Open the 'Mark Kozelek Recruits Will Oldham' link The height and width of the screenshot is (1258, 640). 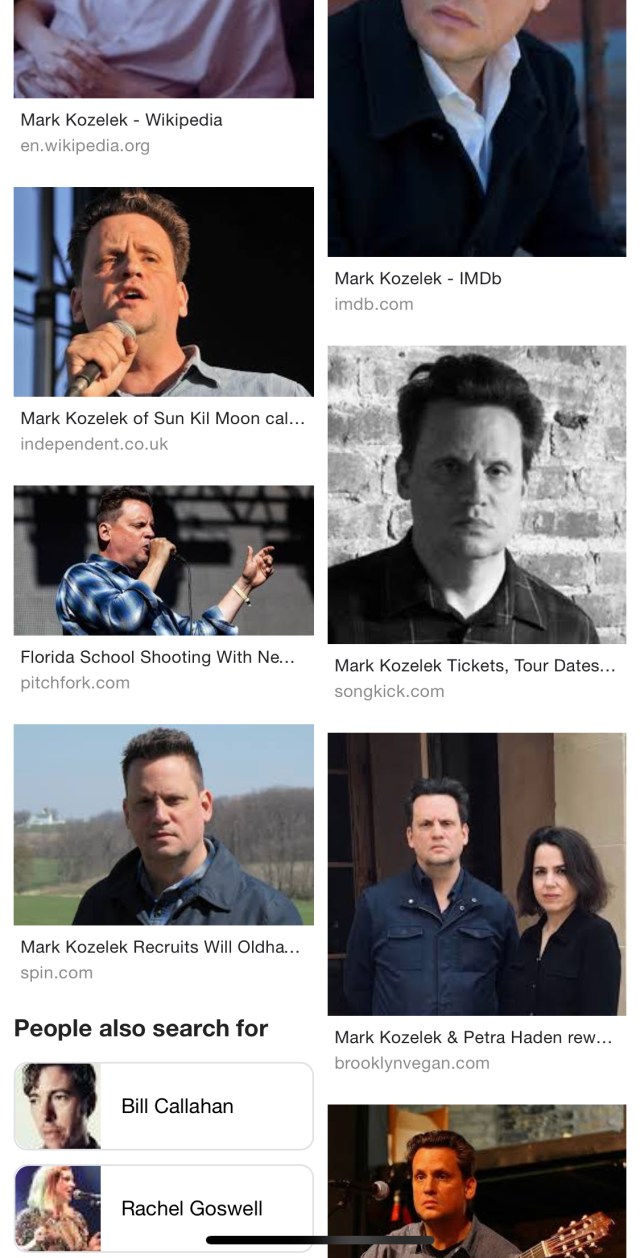pos(160,947)
